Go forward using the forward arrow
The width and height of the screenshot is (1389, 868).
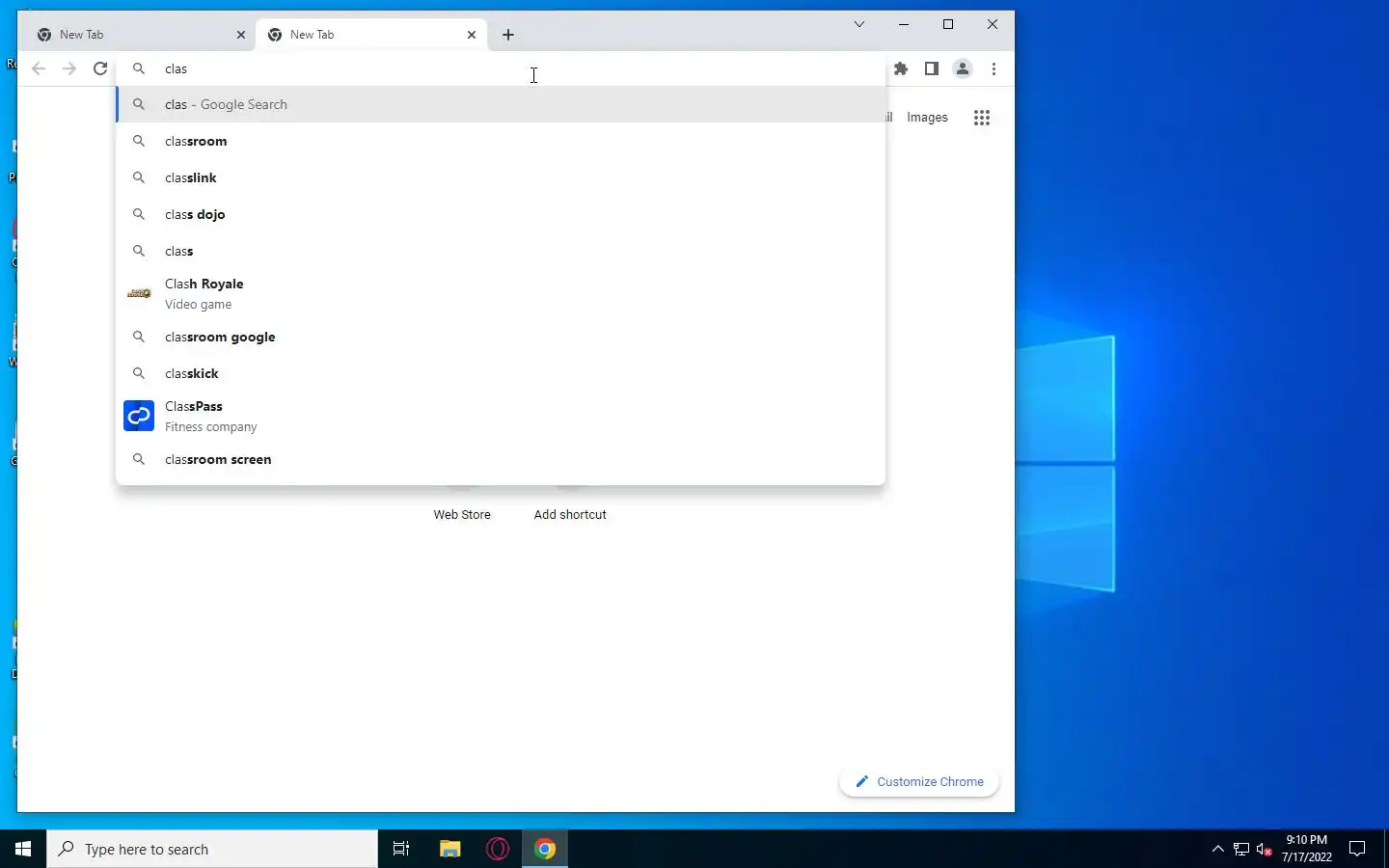[69, 68]
